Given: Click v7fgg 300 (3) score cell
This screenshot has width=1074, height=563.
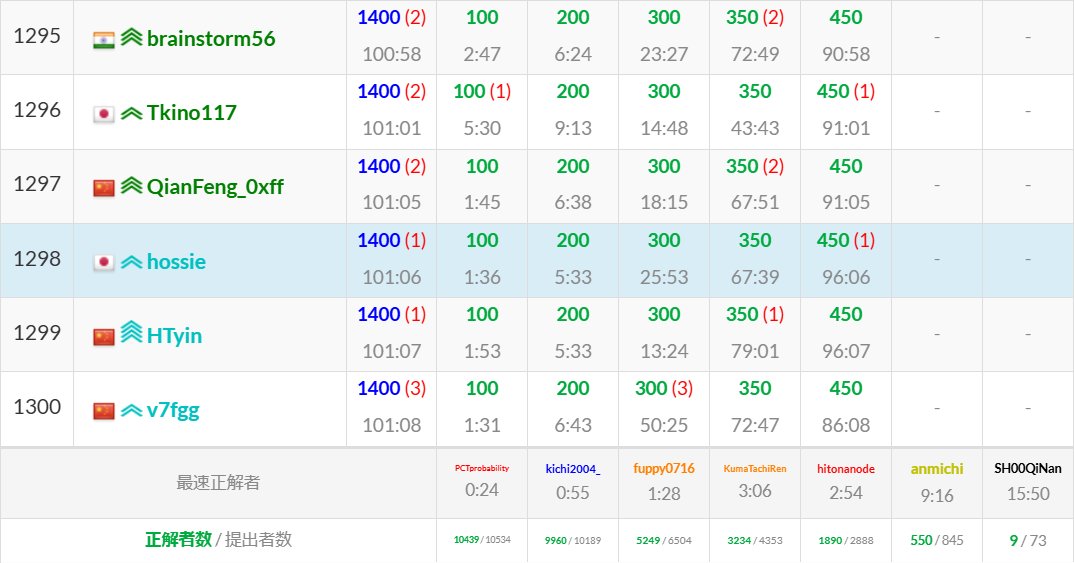Looking at the screenshot, I should click(664, 388).
